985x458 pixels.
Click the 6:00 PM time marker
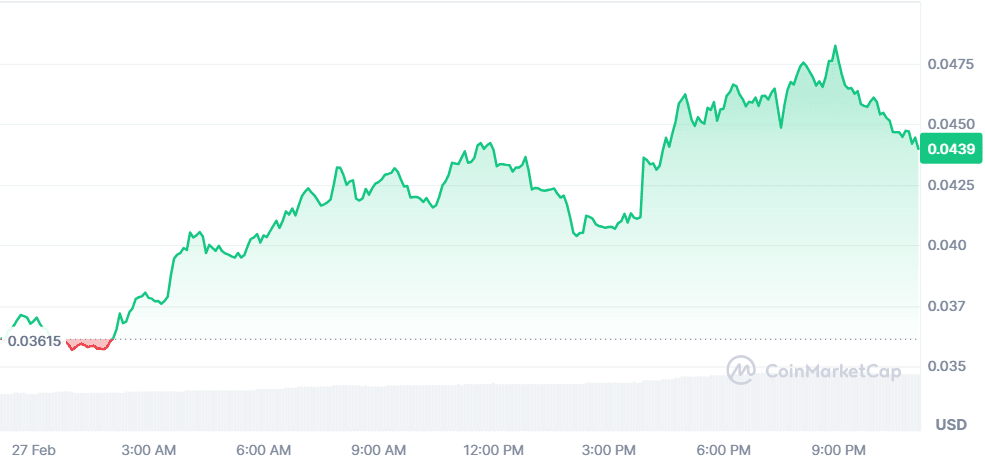coord(725,449)
